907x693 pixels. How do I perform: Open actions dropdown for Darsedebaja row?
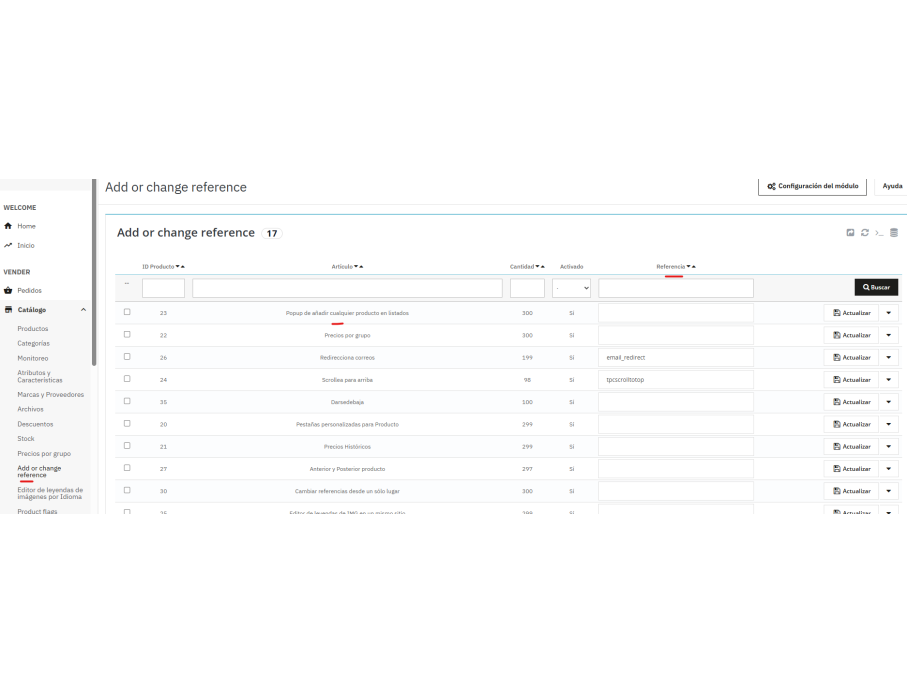[888, 402]
